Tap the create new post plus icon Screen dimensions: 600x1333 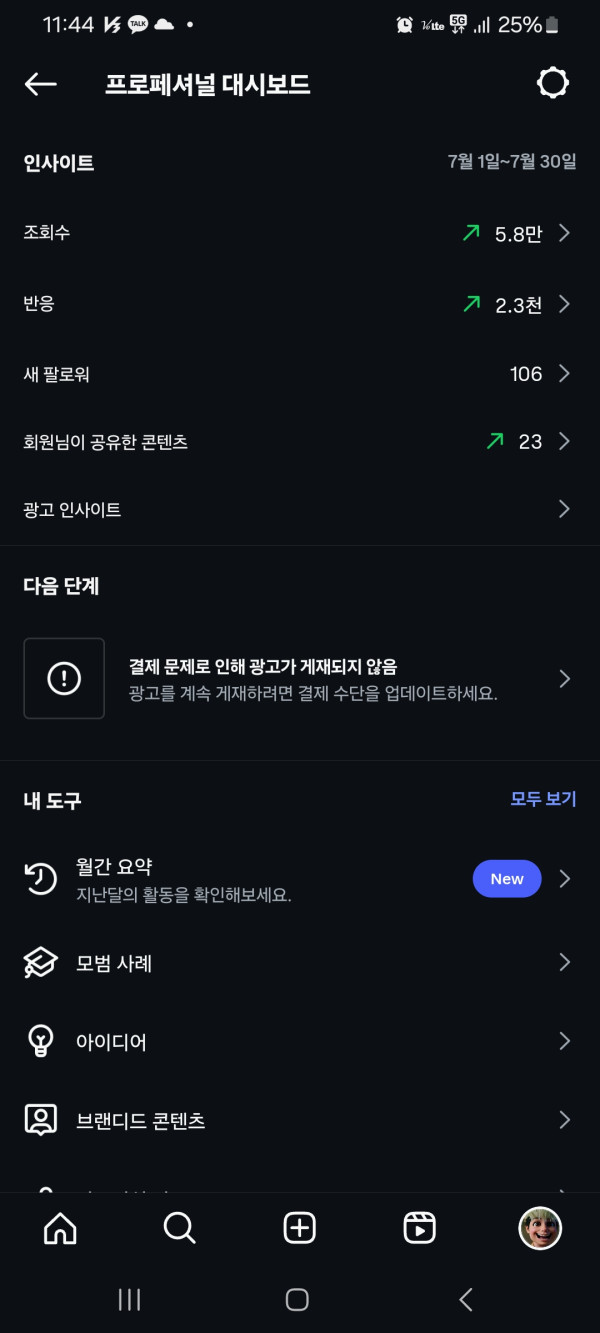[299, 1228]
